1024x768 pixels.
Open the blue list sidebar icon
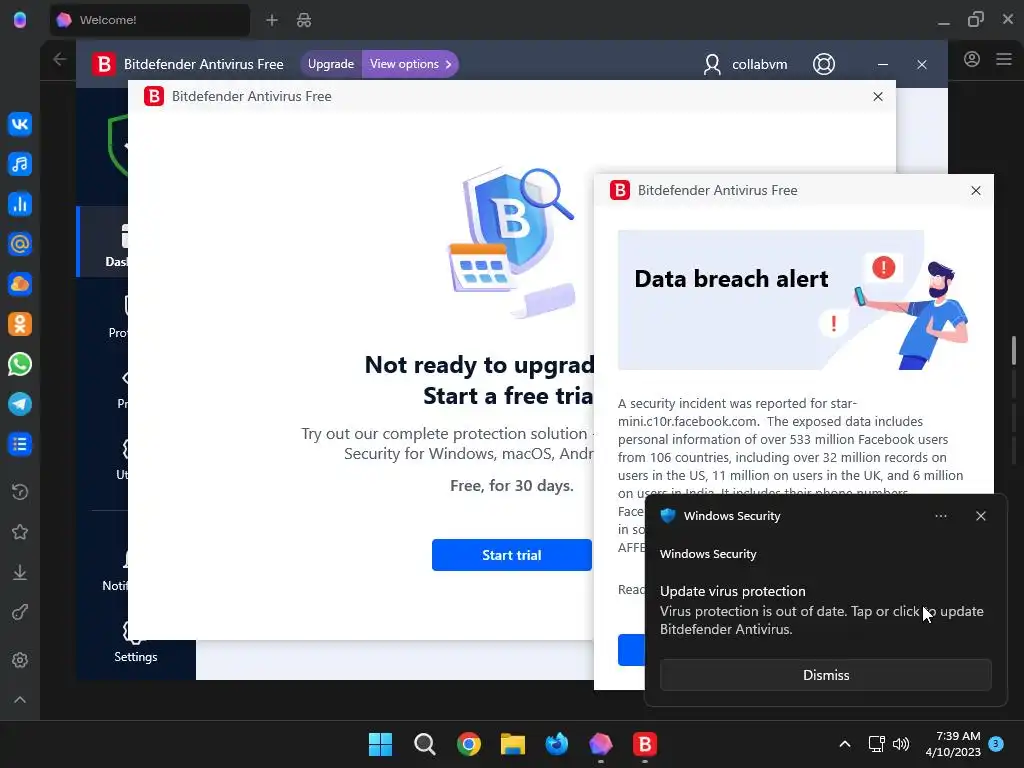pyautogui.click(x=20, y=444)
